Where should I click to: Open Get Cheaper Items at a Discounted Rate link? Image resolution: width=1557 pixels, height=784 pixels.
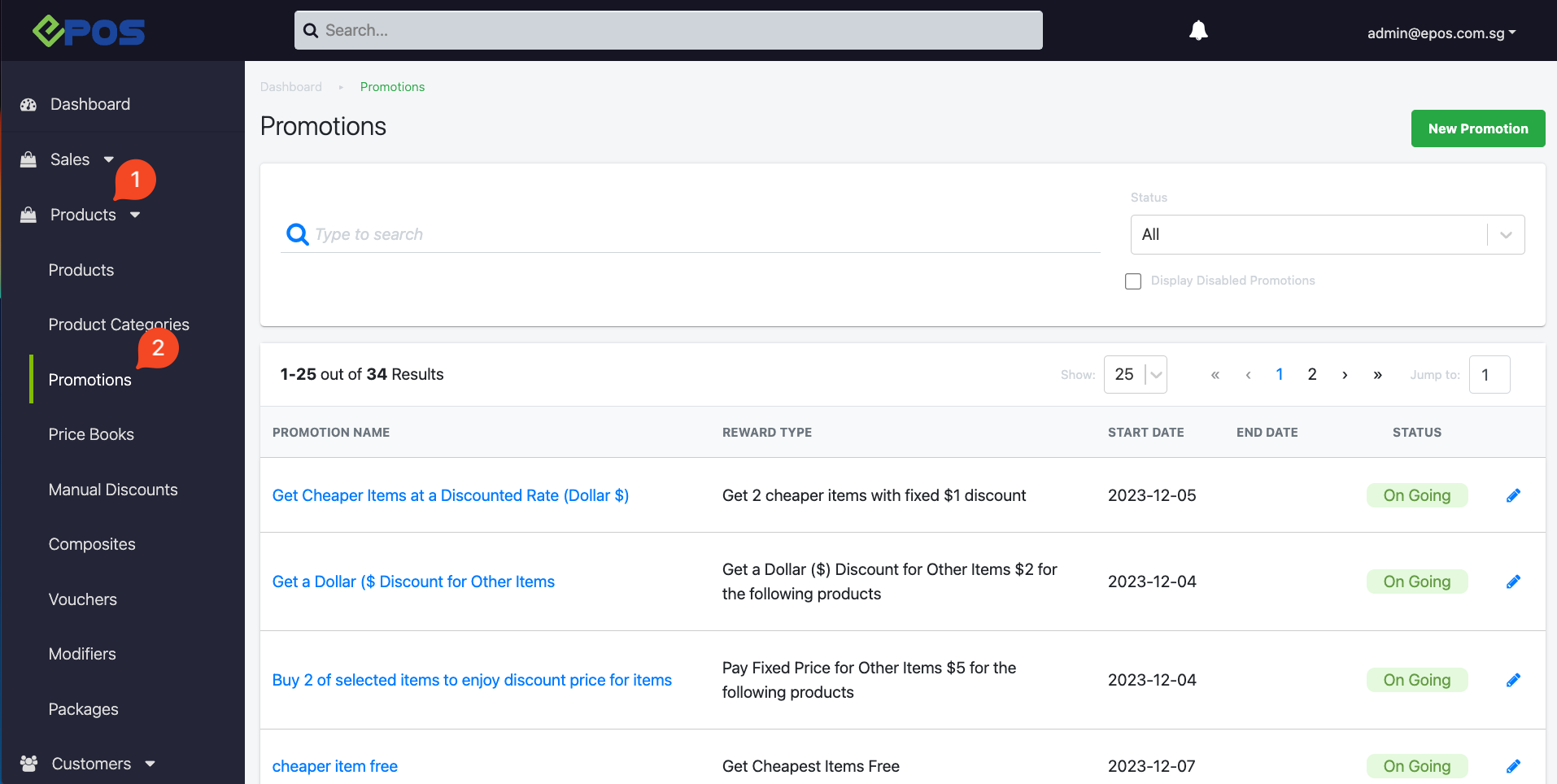click(451, 495)
